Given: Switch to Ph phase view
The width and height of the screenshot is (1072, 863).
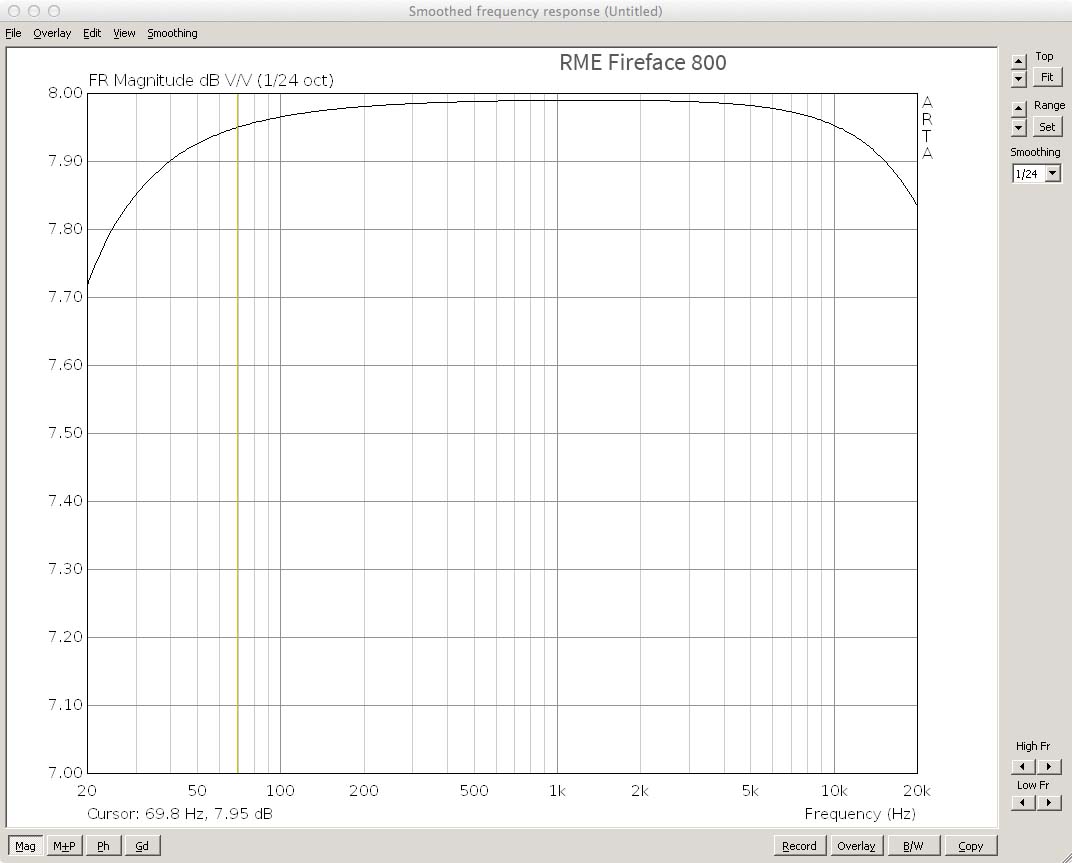Looking at the screenshot, I should 103,846.
